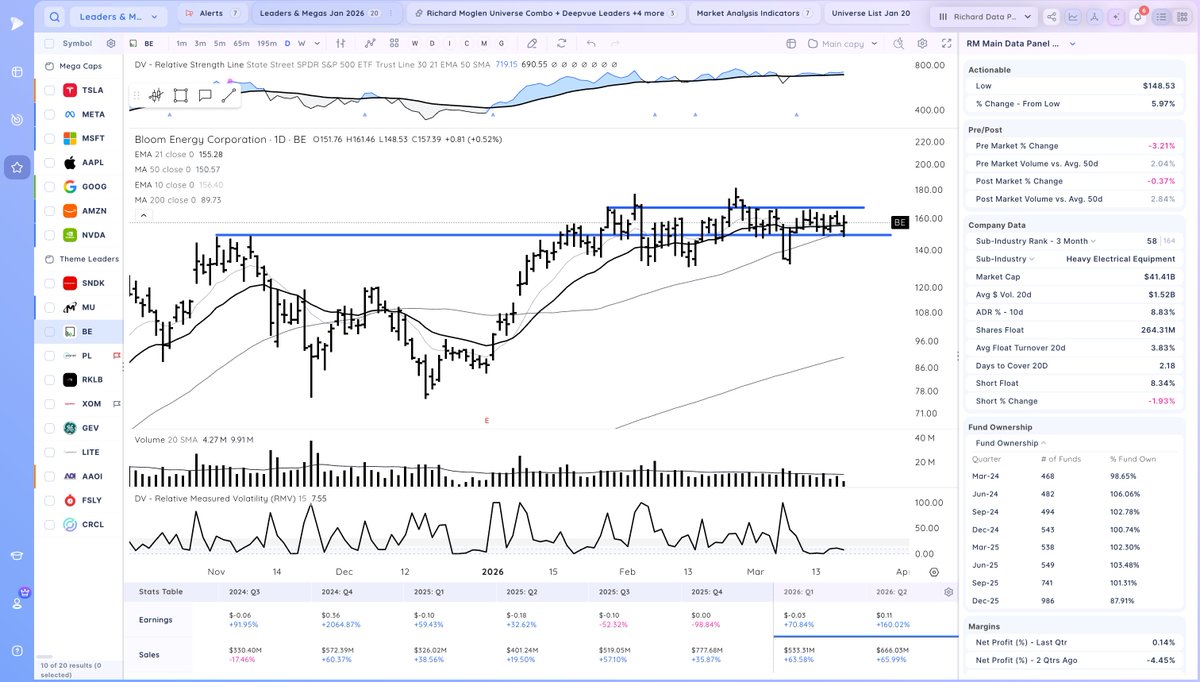Click the BE ticker symbol field
Screen dimensions: 1200x682
149,44
